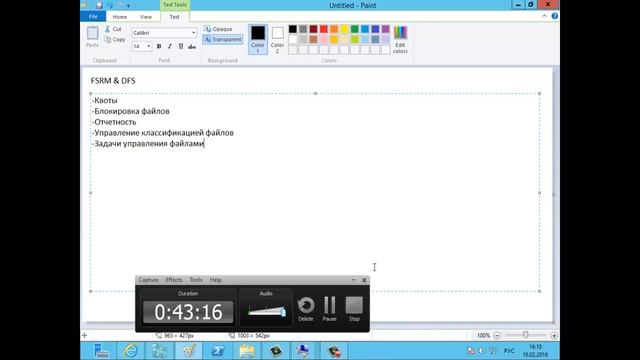Toggle Italic formatting
This screenshot has height=360, width=640.
pyautogui.click(x=170, y=47)
